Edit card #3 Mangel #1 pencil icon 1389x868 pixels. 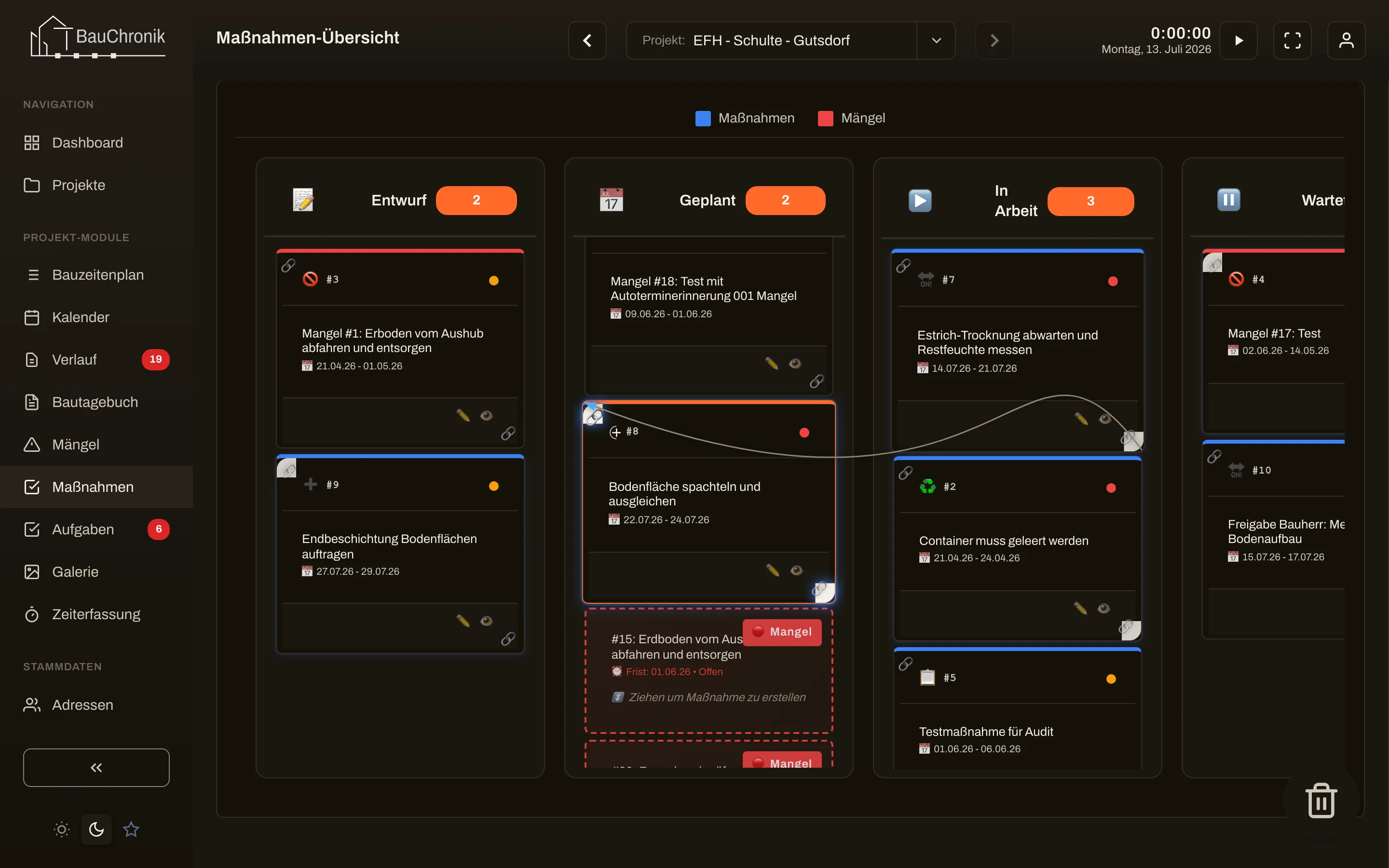click(x=463, y=415)
